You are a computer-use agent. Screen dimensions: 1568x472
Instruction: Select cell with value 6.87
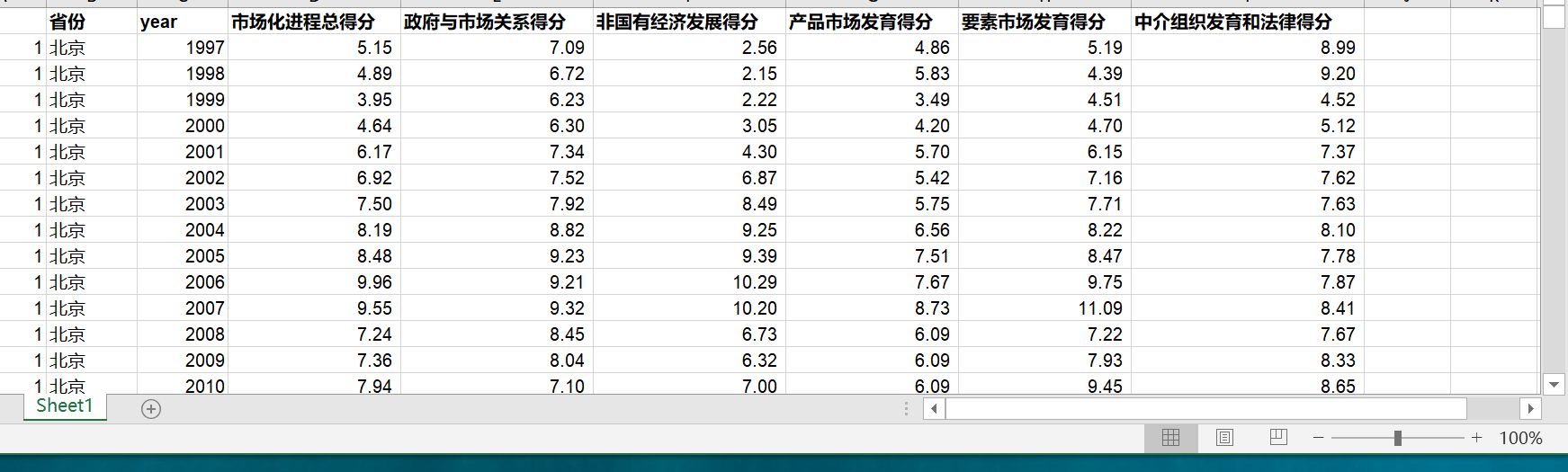pyautogui.click(x=689, y=178)
